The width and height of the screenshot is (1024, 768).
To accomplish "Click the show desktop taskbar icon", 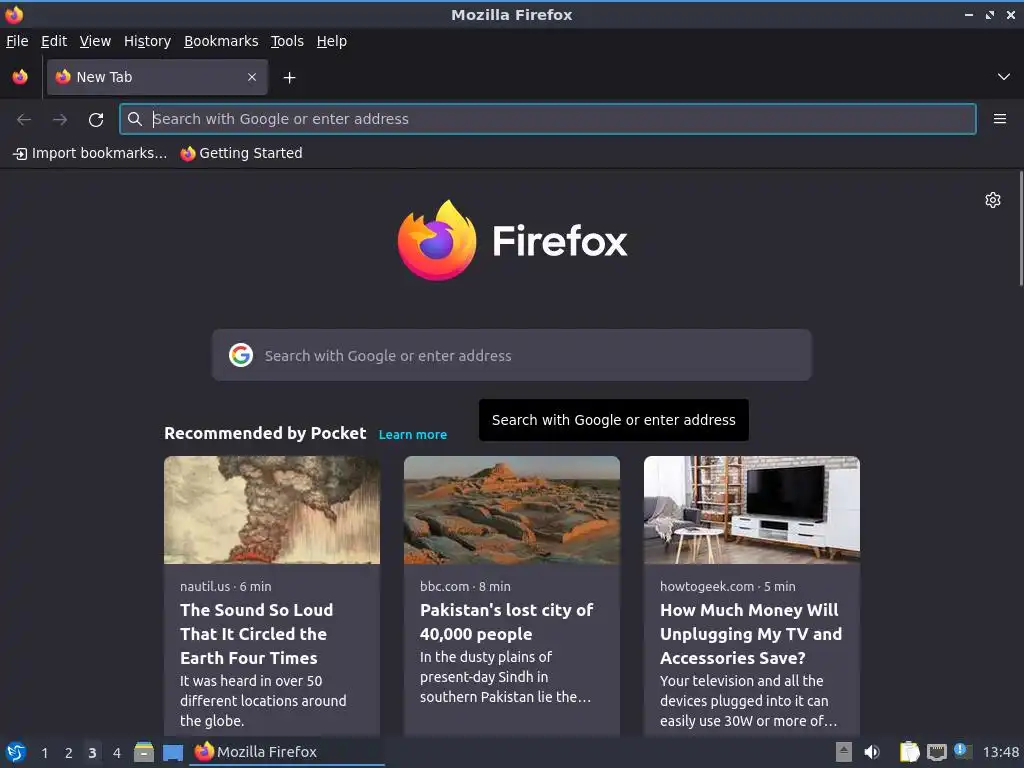I will click(x=172, y=753).
